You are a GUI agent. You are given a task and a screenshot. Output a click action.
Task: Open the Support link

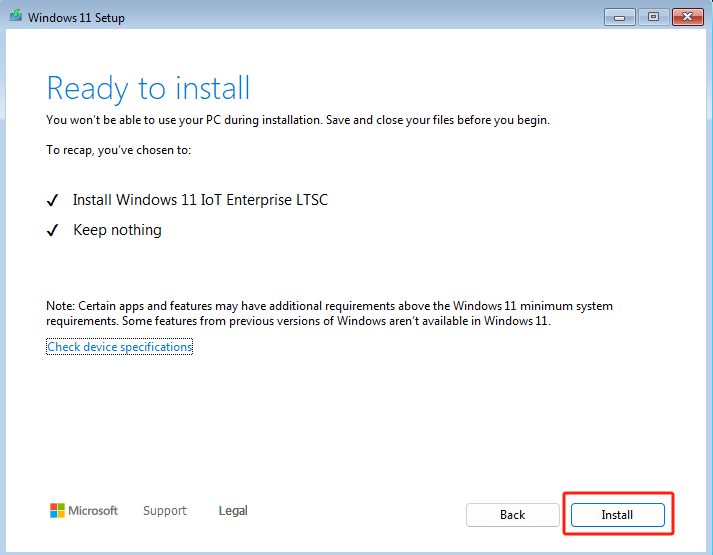tap(165, 510)
